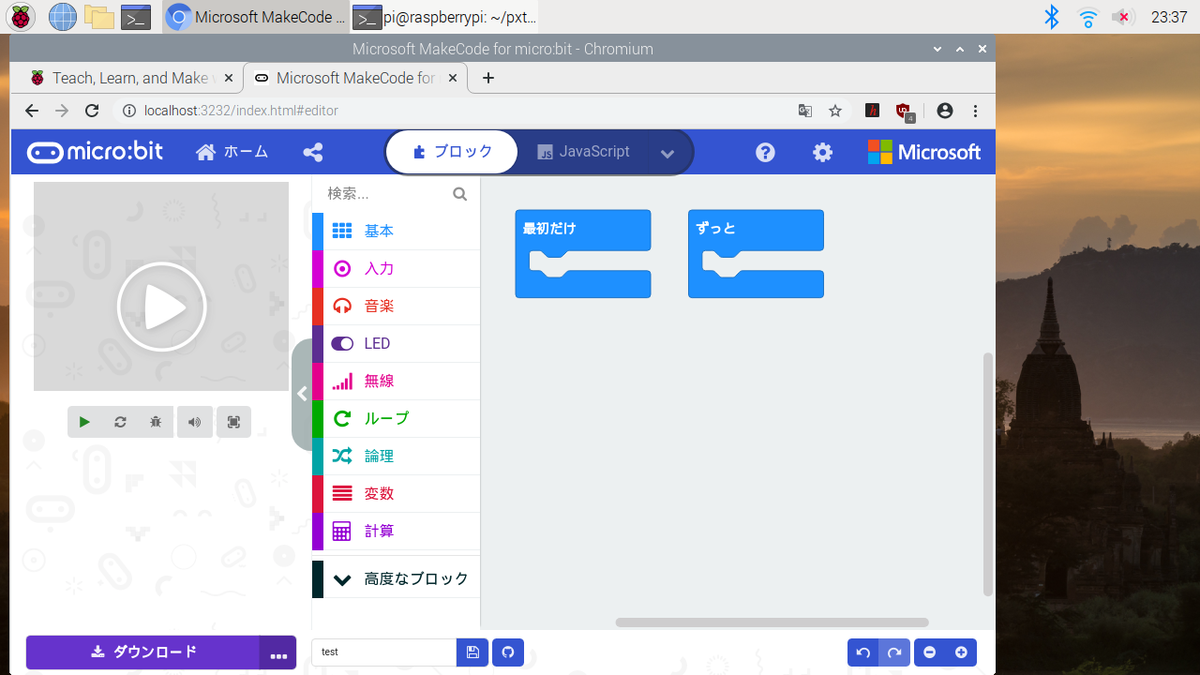This screenshot has width=1200, height=675.
Task: Launch simulator in full screen
Action: 233,422
